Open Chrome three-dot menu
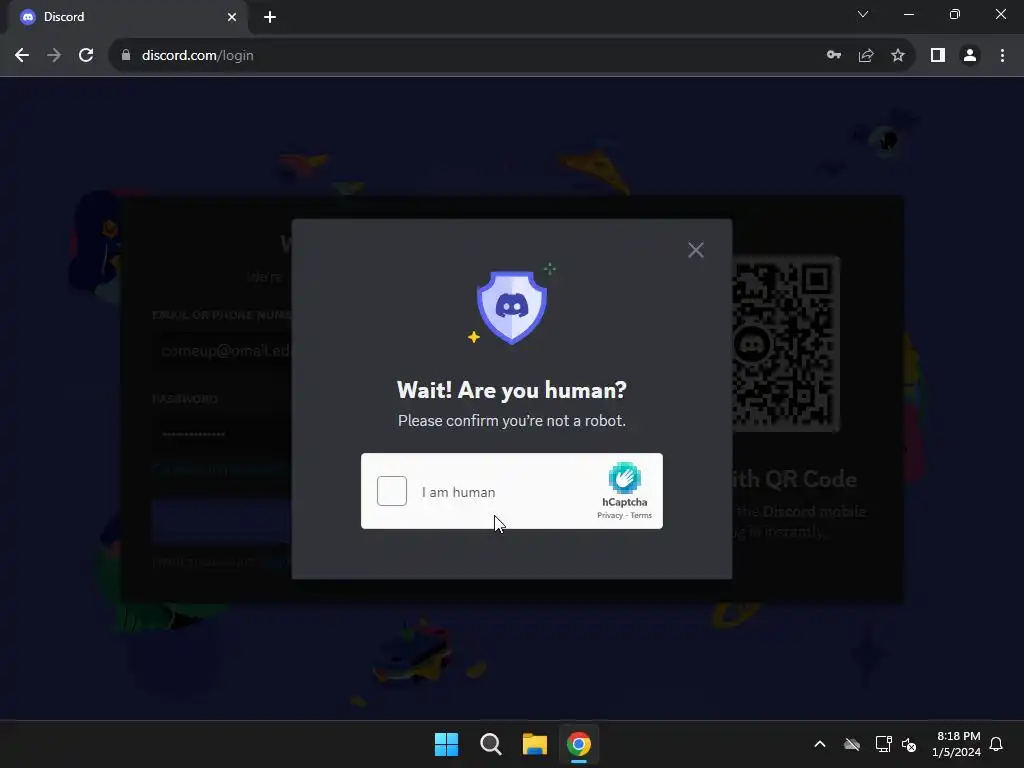The height and width of the screenshot is (768, 1024). pos(1002,56)
